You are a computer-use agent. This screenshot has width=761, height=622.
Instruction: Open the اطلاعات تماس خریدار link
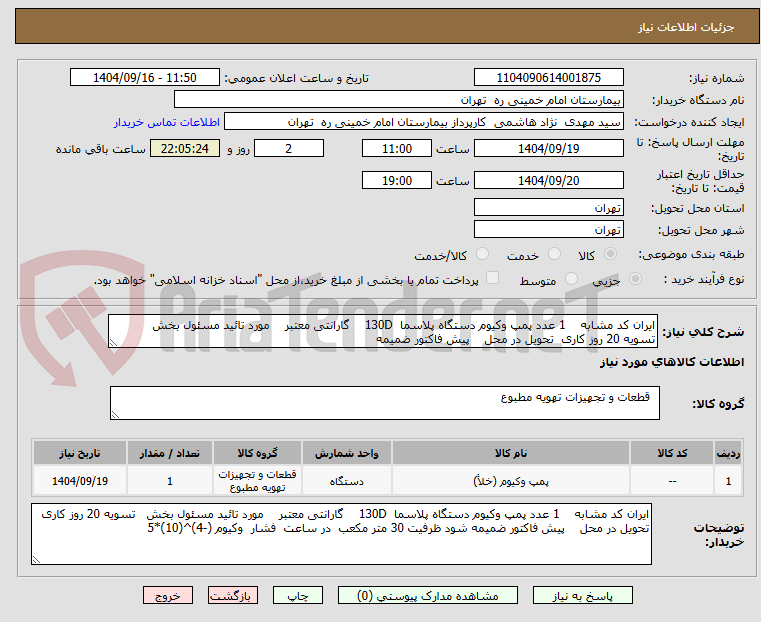(163, 122)
